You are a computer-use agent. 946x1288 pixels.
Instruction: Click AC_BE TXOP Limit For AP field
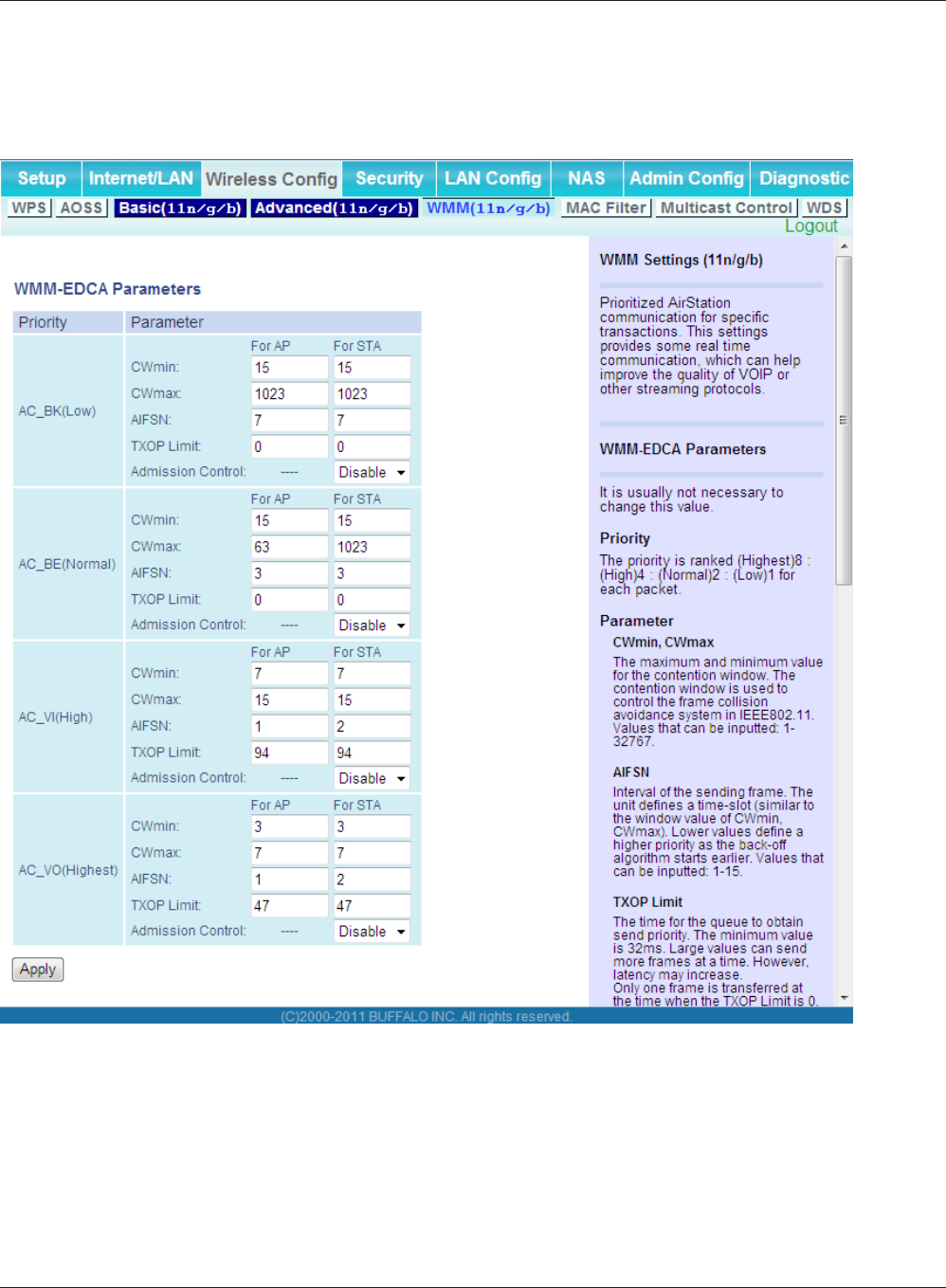click(289, 600)
